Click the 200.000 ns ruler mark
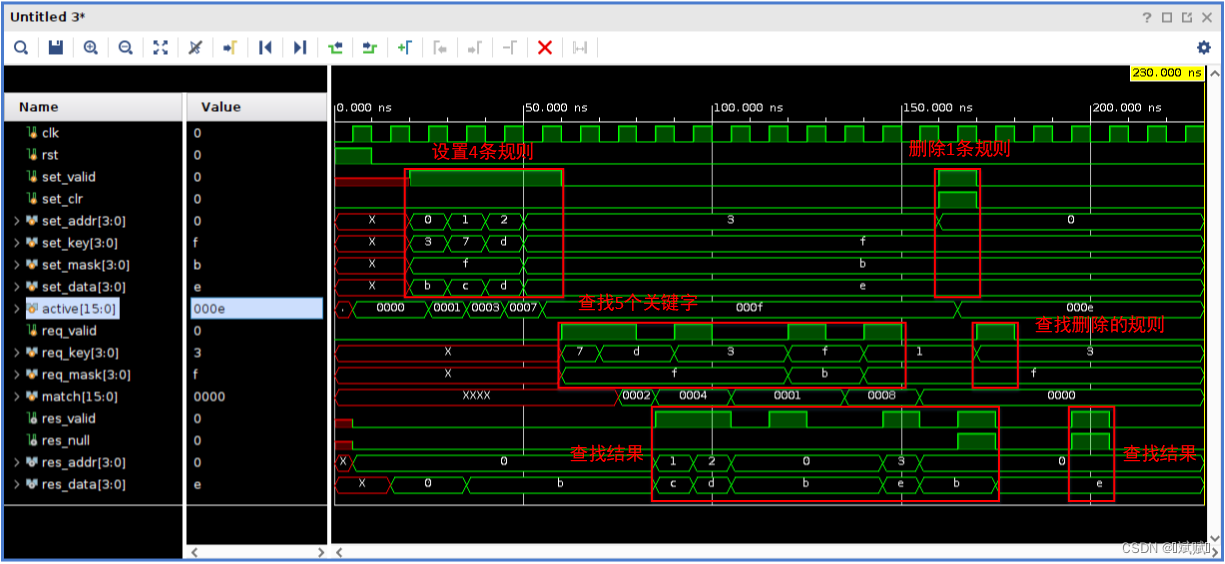Viewport: 1225px width, 564px height. 1127,107
